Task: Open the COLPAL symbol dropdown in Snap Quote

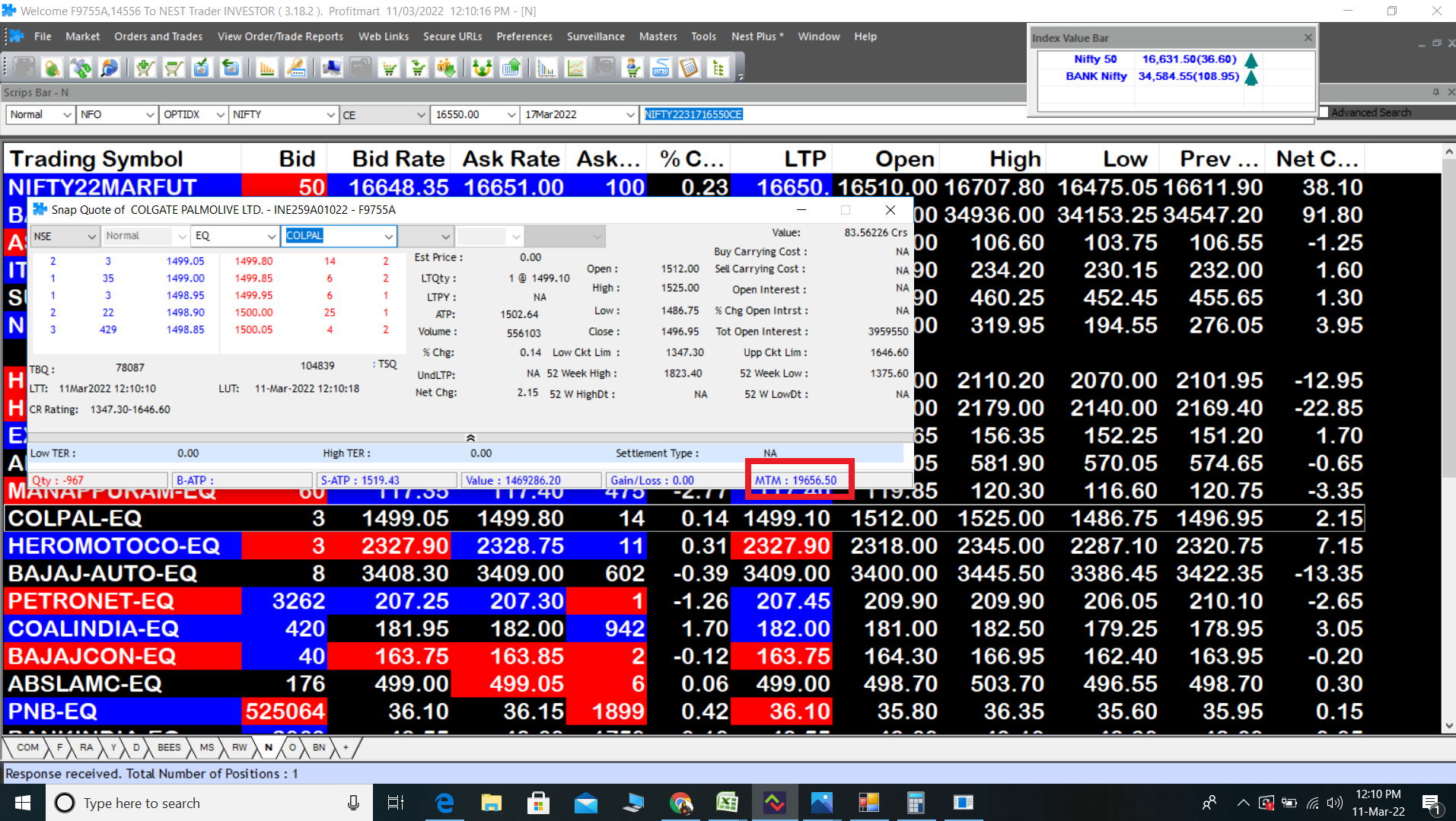Action: (x=339, y=236)
